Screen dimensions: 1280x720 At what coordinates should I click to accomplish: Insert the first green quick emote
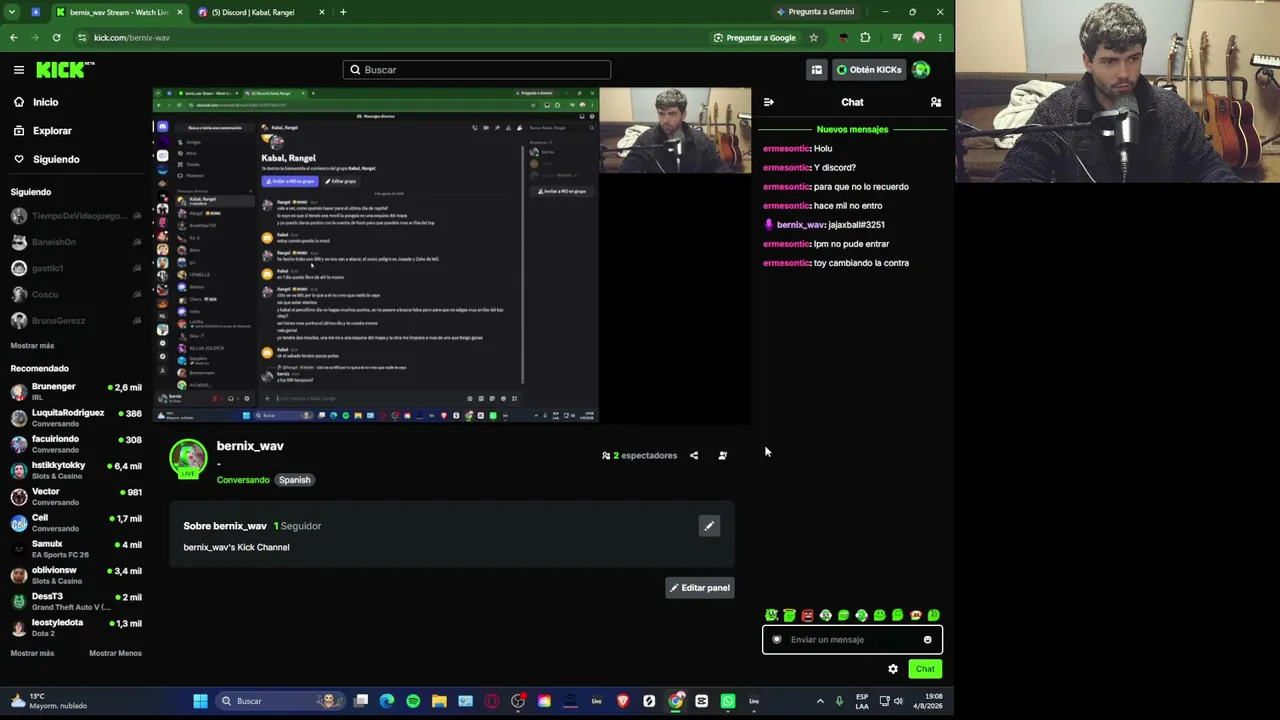pyautogui.click(x=771, y=616)
